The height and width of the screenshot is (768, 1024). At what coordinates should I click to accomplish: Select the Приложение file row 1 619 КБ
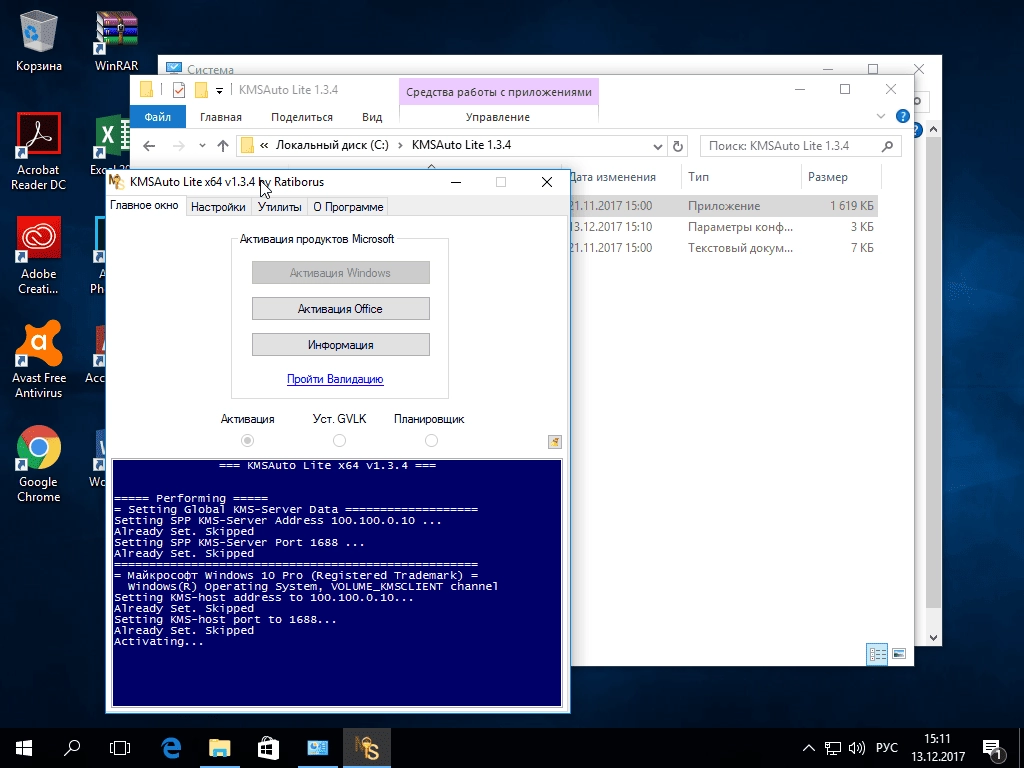[x=724, y=206]
